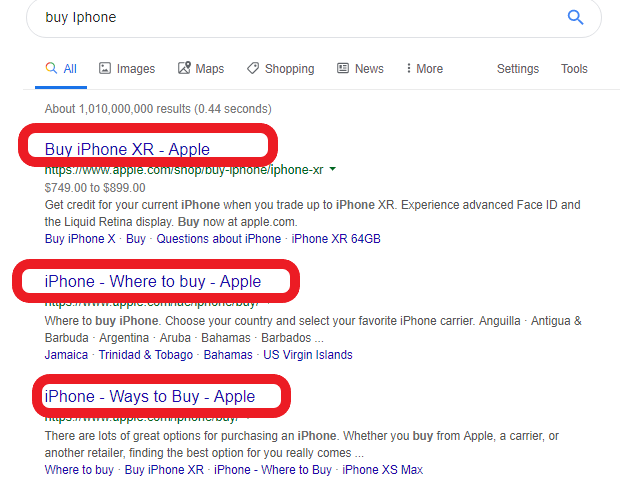Select the 'US Virgin Islands' link
This screenshot has width=620, height=503.
[x=308, y=355]
